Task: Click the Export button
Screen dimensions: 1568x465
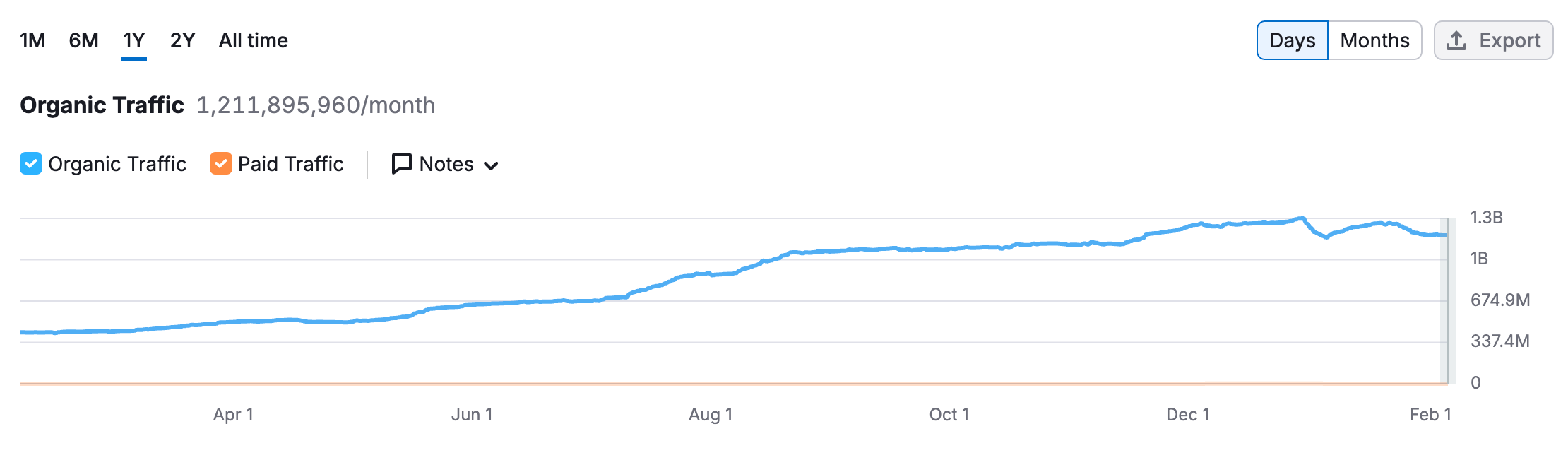Action: click(x=1492, y=40)
